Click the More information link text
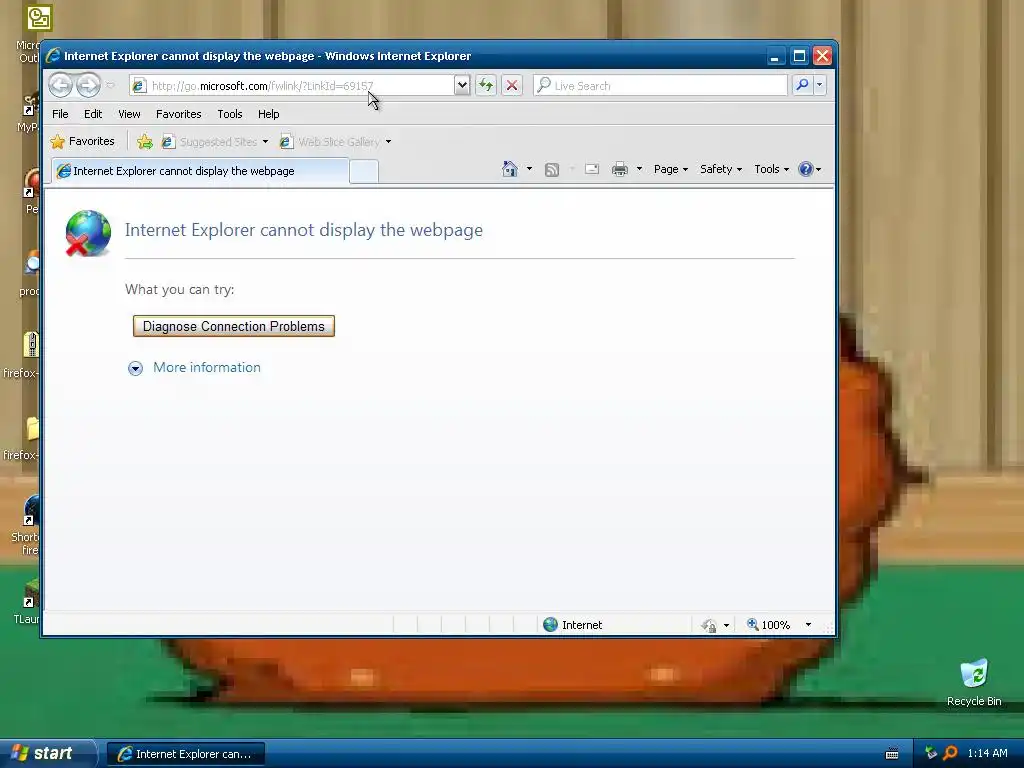 pyautogui.click(x=206, y=367)
